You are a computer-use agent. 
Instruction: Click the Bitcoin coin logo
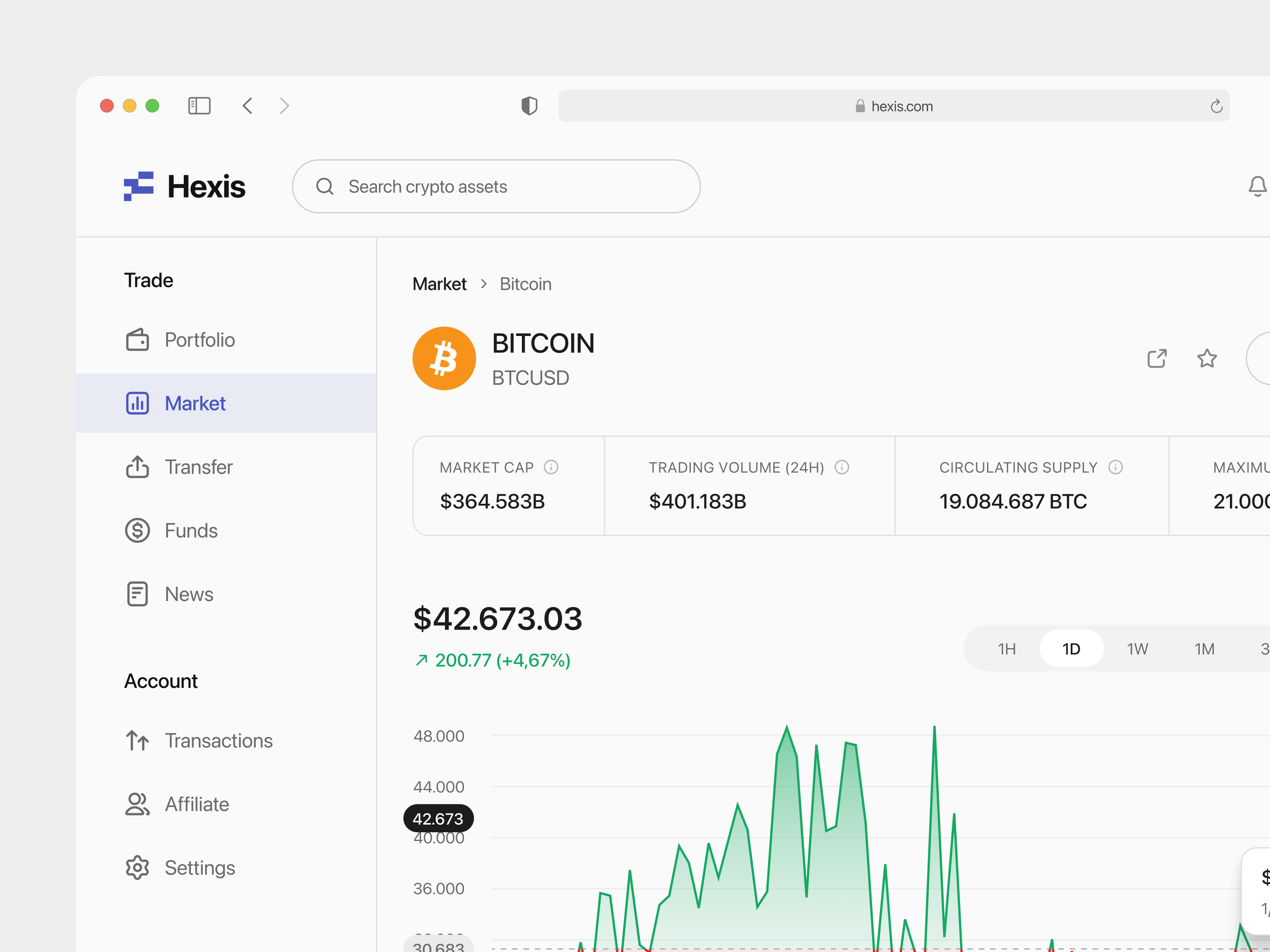[x=444, y=359]
